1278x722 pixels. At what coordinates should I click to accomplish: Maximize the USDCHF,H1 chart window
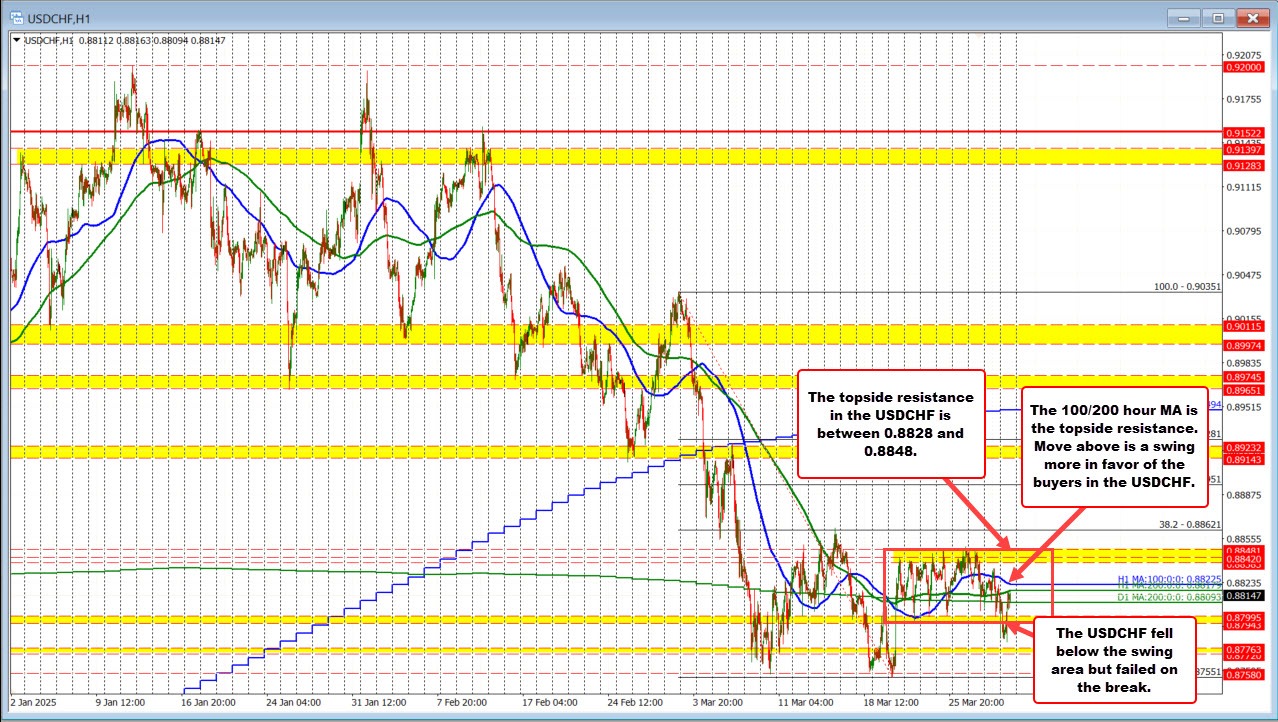pos(1218,17)
